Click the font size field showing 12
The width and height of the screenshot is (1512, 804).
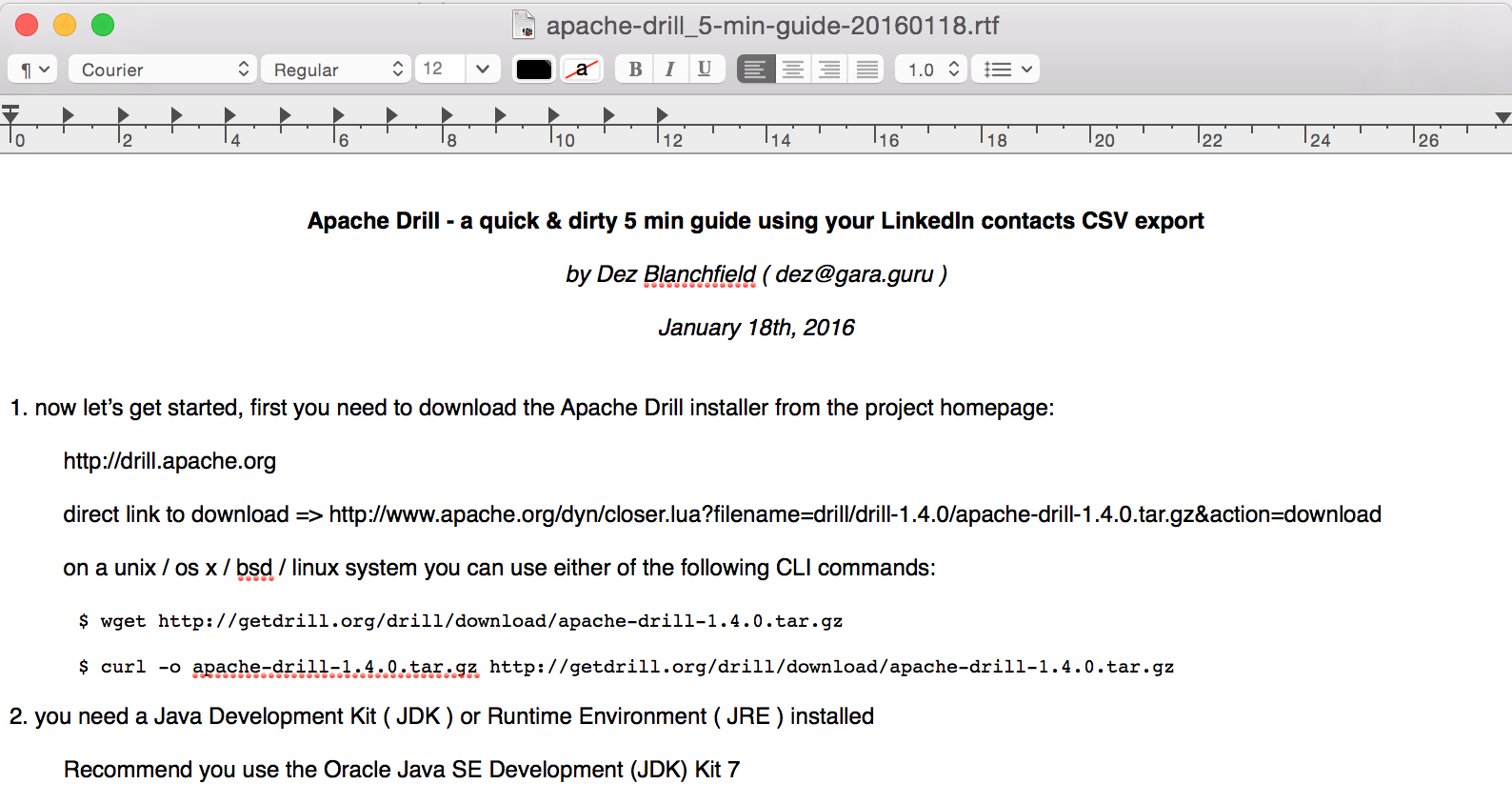[x=440, y=70]
